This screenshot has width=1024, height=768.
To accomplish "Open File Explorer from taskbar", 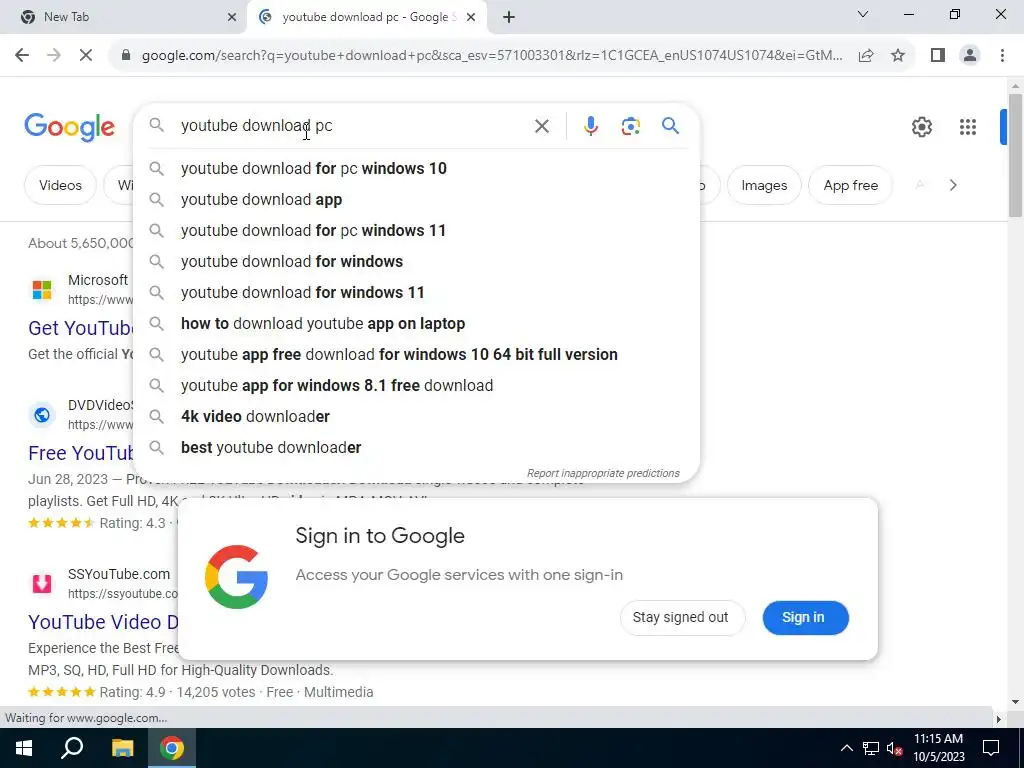I will point(122,748).
